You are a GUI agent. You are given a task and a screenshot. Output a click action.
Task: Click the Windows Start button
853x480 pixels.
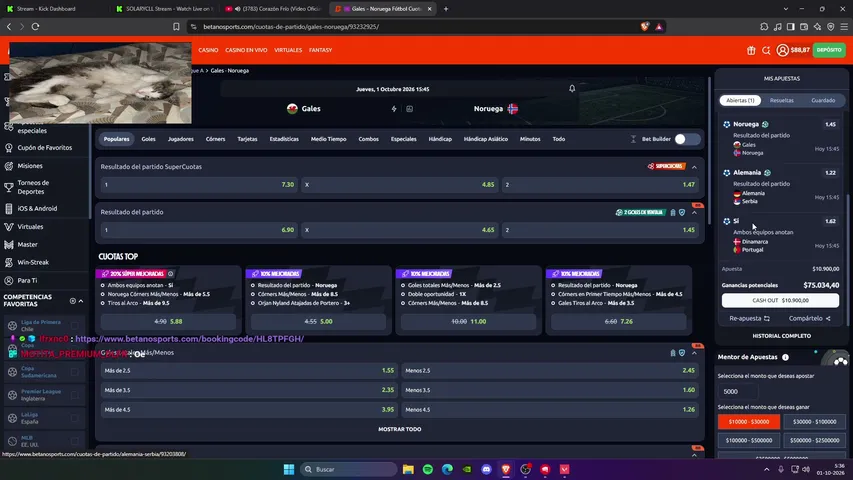(x=289, y=469)
